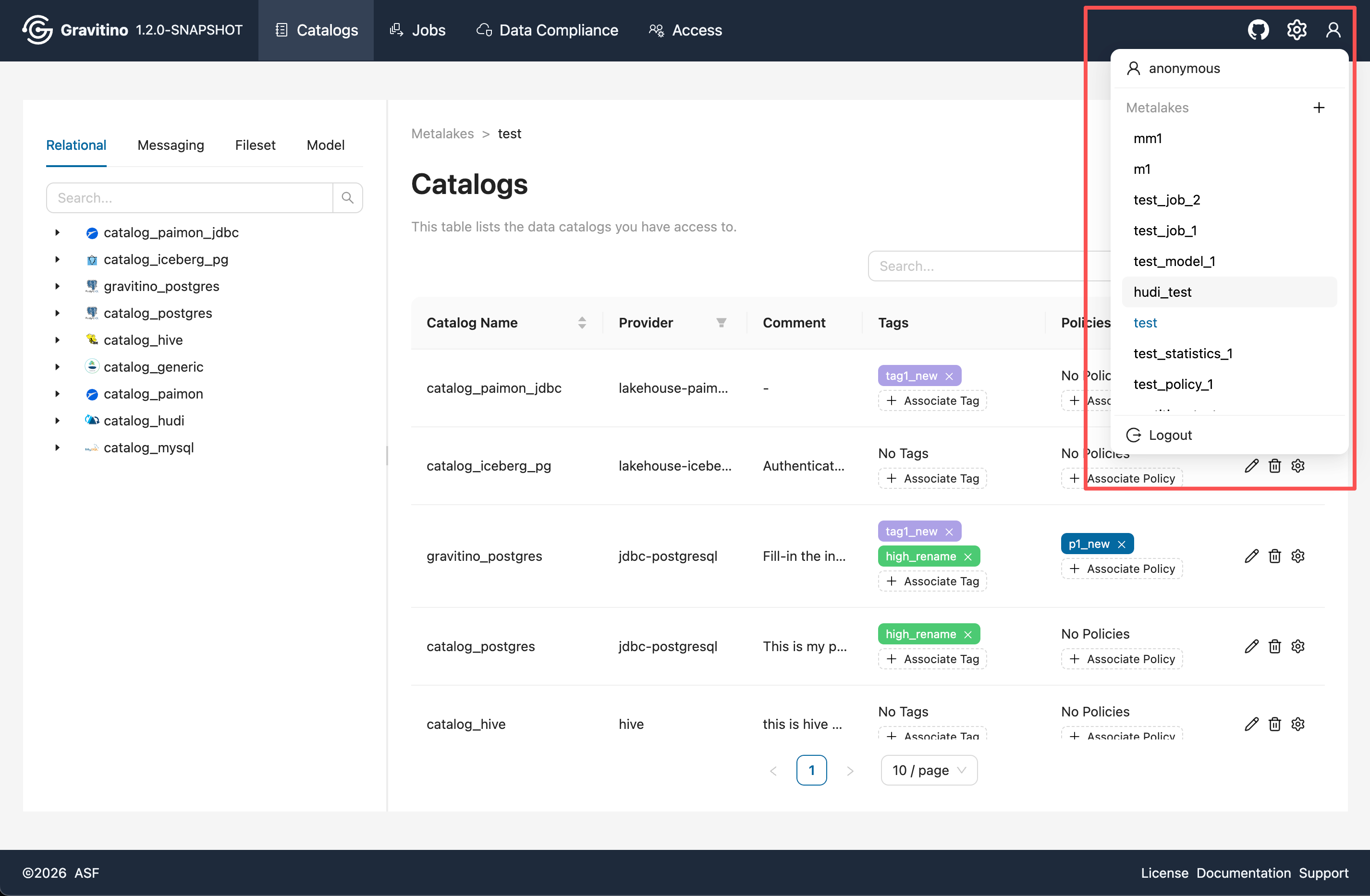The image size is (1370, 896).
Task: Click the delete trash icon on catalog_postgres row
Action: (x=1274, y=646)
